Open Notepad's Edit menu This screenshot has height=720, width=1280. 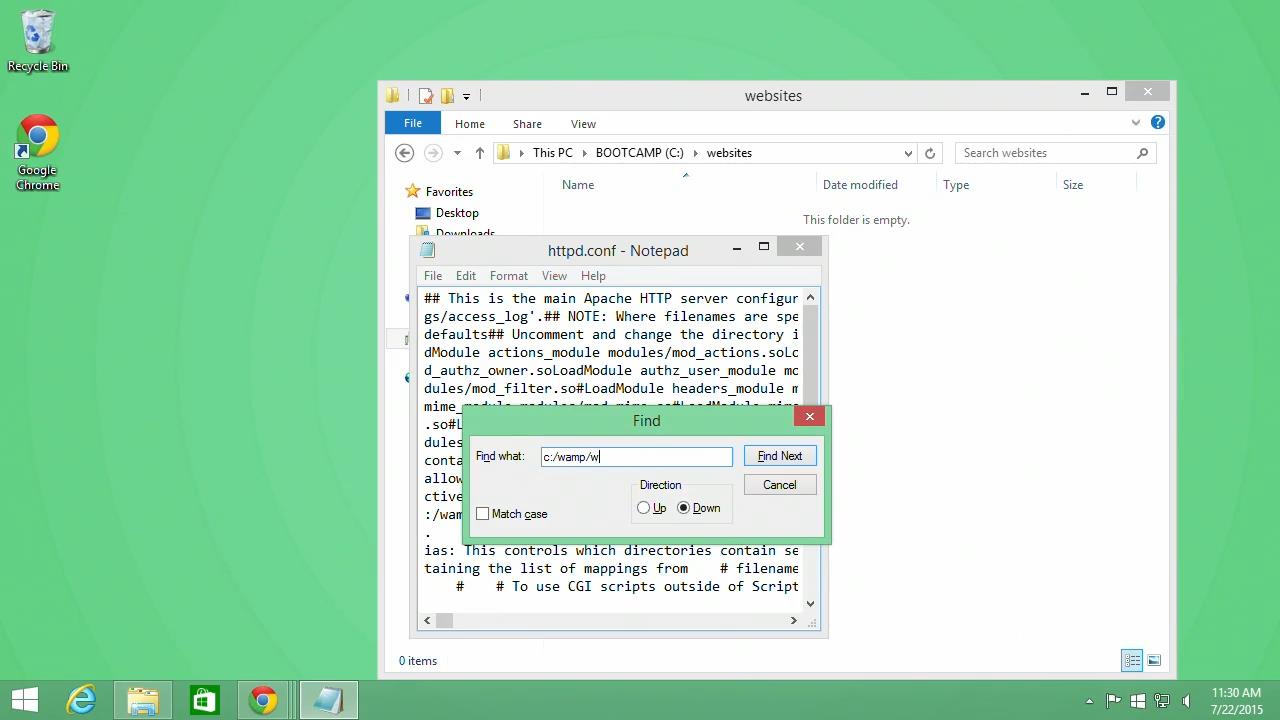pyautogui.click(x=466, y=276)
